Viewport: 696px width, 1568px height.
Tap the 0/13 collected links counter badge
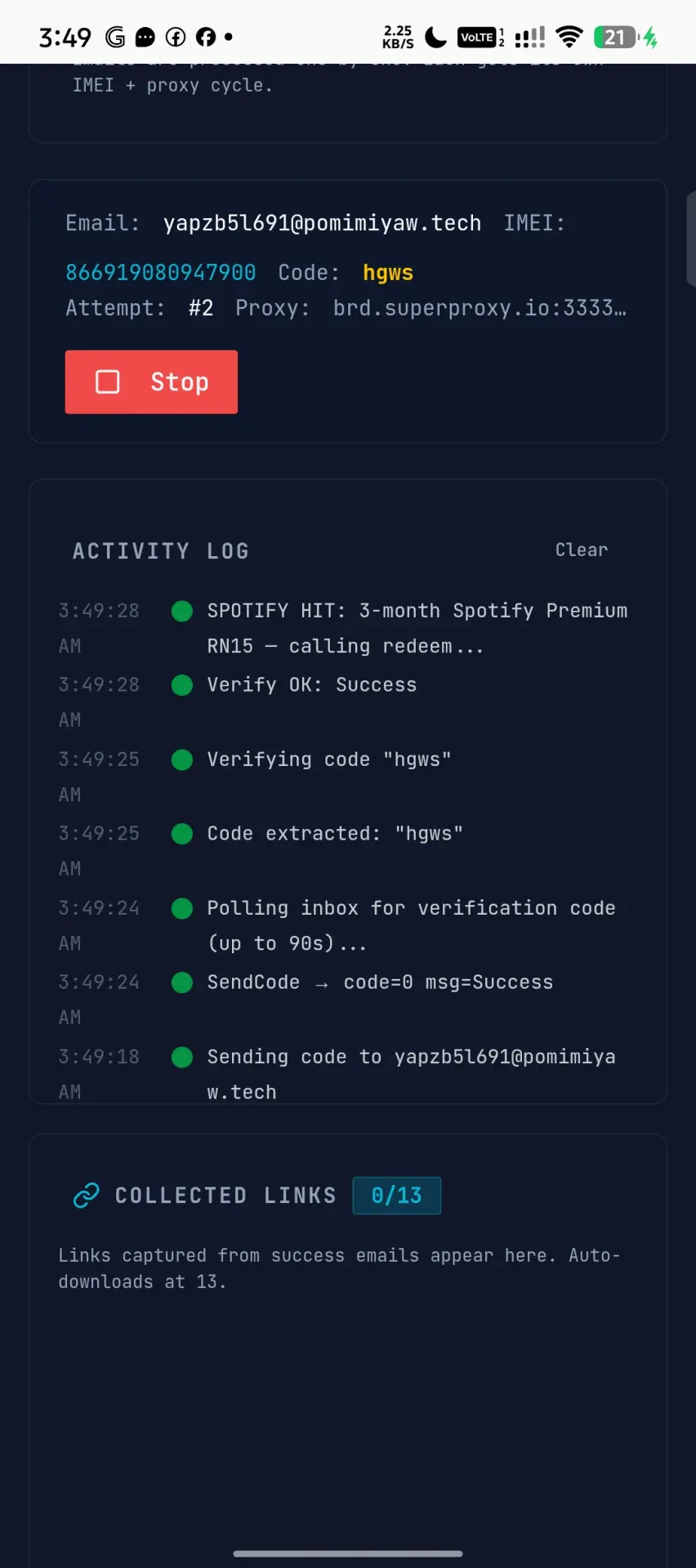pyautogui.click(x=397, y=1196)
